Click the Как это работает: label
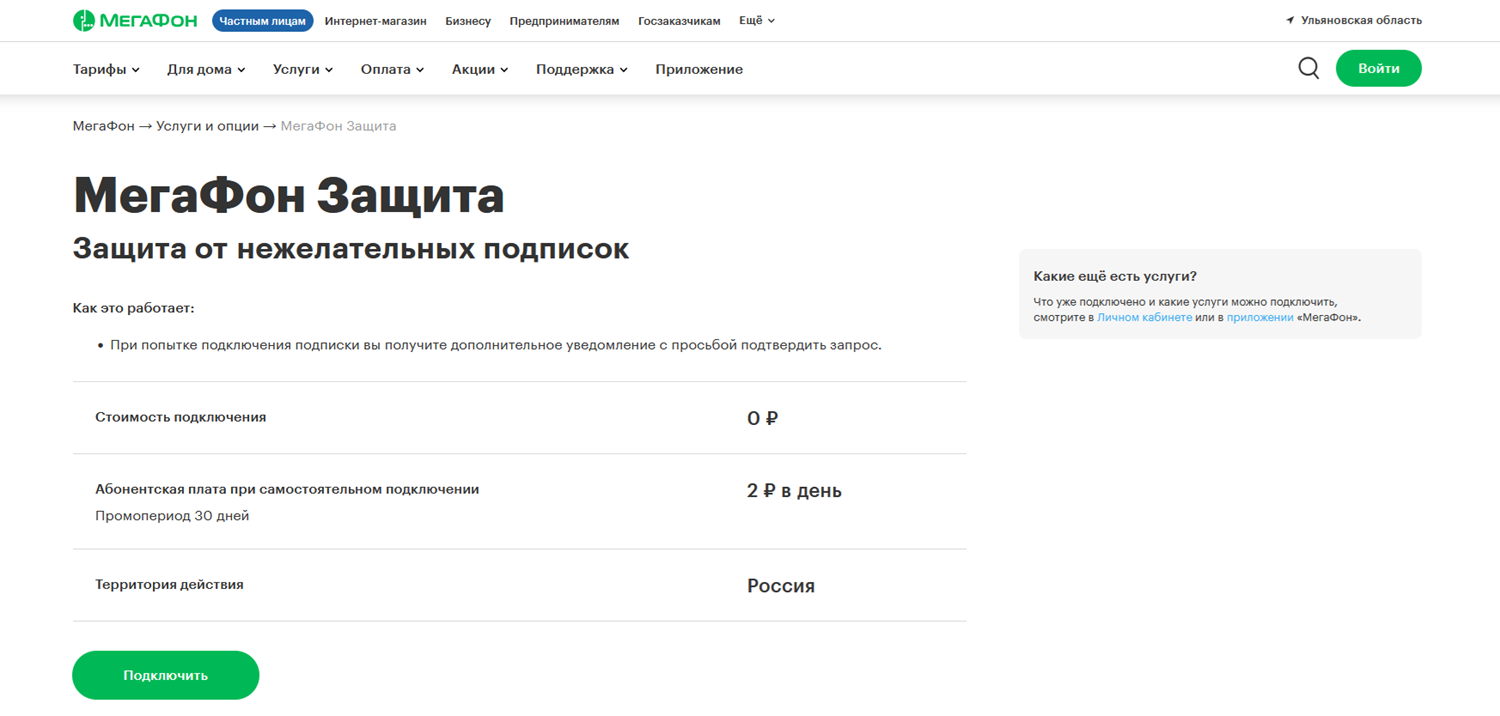Image resolution: width=1500 pixels, height=716 pixels. (x=133, y=308)
